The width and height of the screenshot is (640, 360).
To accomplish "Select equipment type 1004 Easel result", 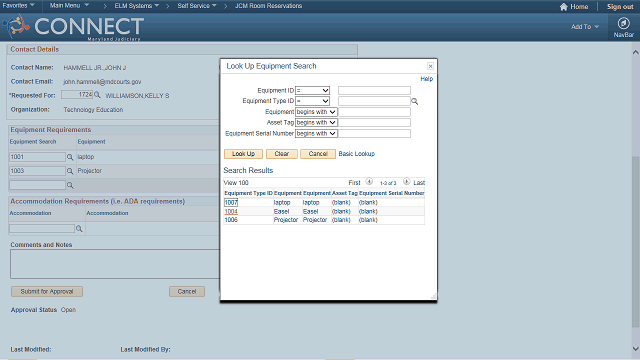I will [231, 211].
